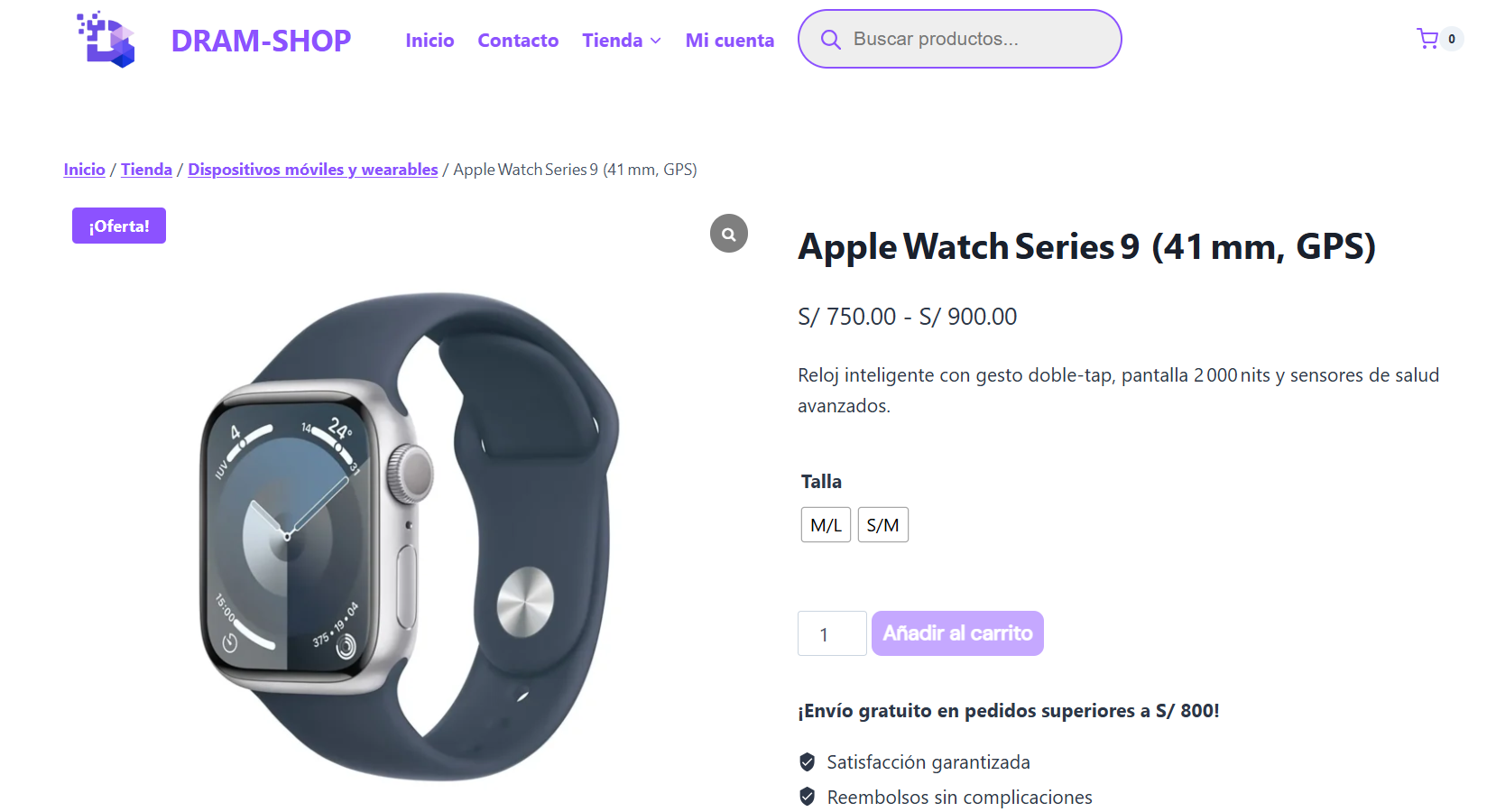Click the Satisfacción garantizada shield icon
The width and height of the screenshot is (1496, 812).
[808, 762]
